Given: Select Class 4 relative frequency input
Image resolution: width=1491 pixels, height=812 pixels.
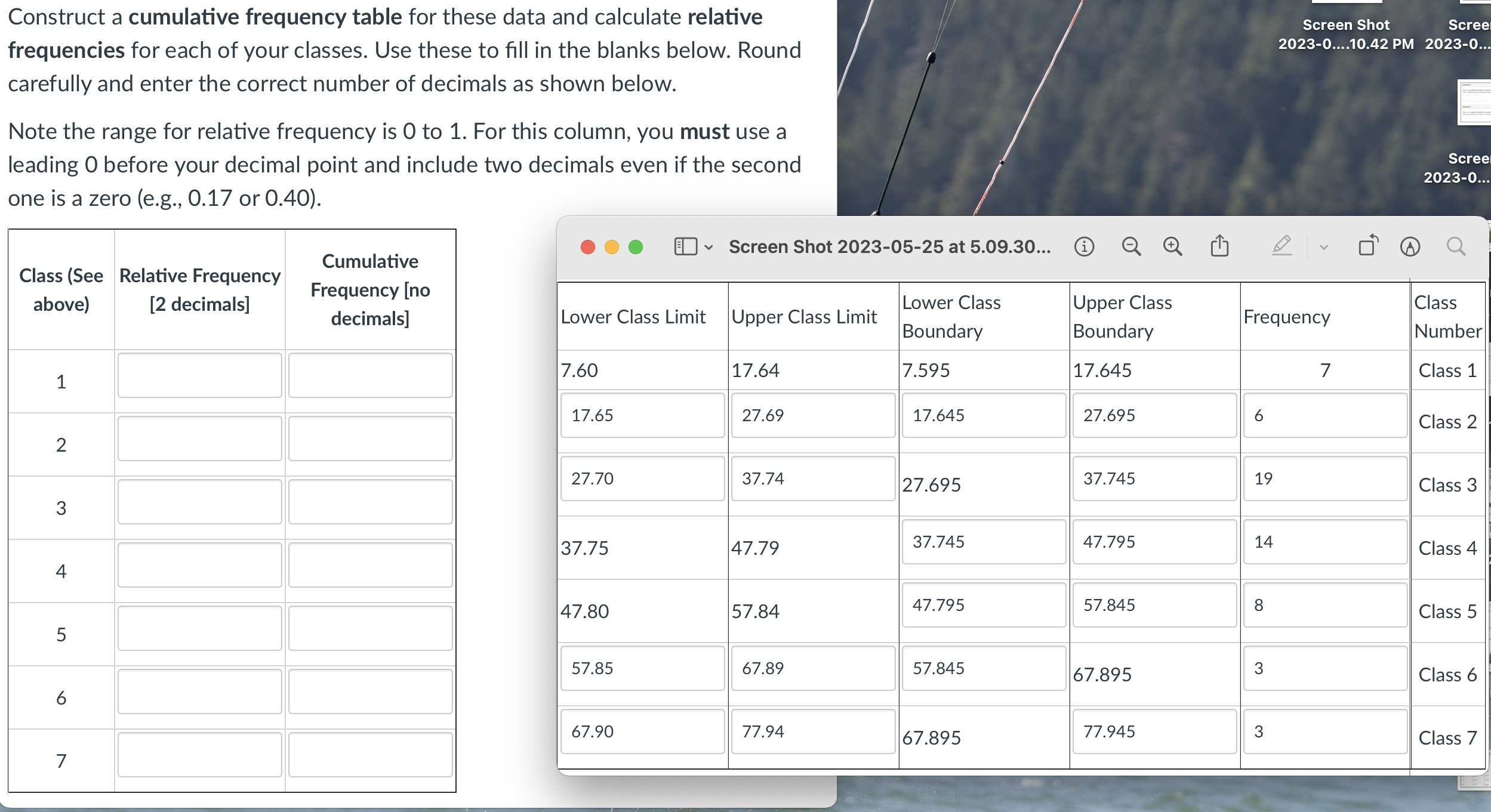Looking at the screenshot, I should [x=200, y=565].
